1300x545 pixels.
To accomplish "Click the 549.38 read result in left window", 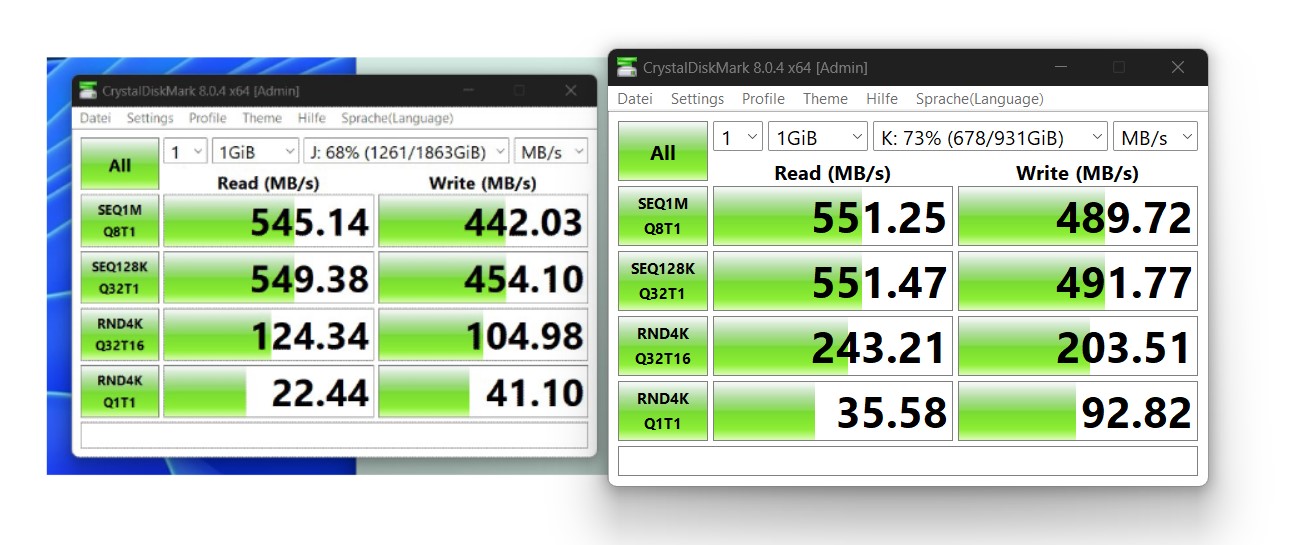I will pyautogui.click(x=268, y=278).
